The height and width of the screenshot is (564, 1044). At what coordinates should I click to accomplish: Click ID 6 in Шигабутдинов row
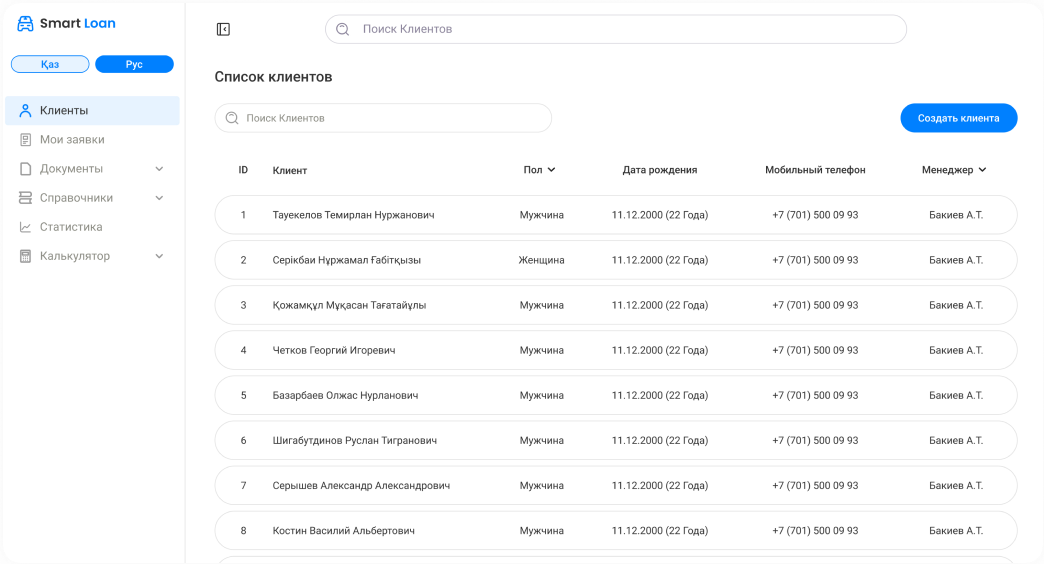coord(243,441)
